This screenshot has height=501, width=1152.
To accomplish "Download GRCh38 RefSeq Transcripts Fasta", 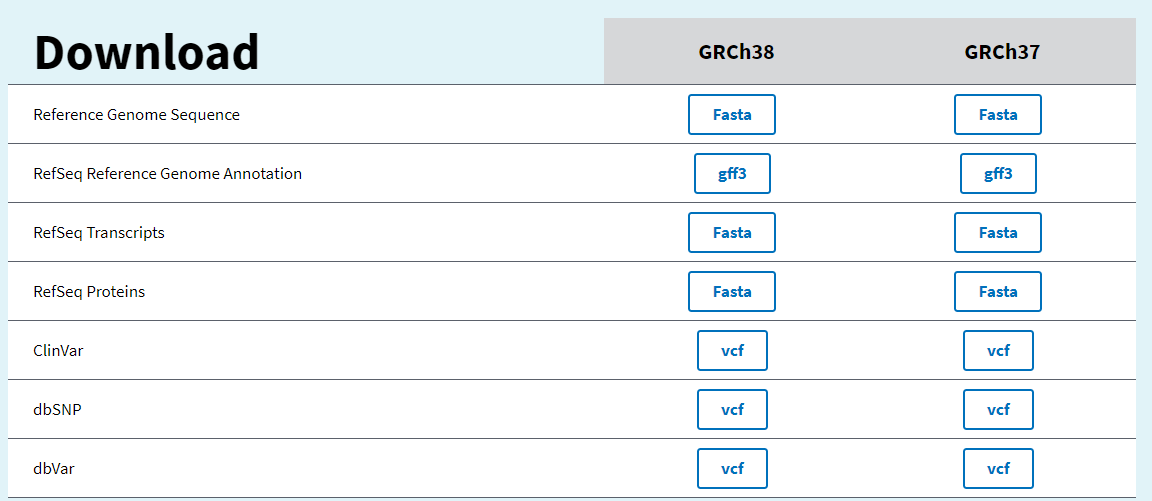I will [x=731, y=232].
